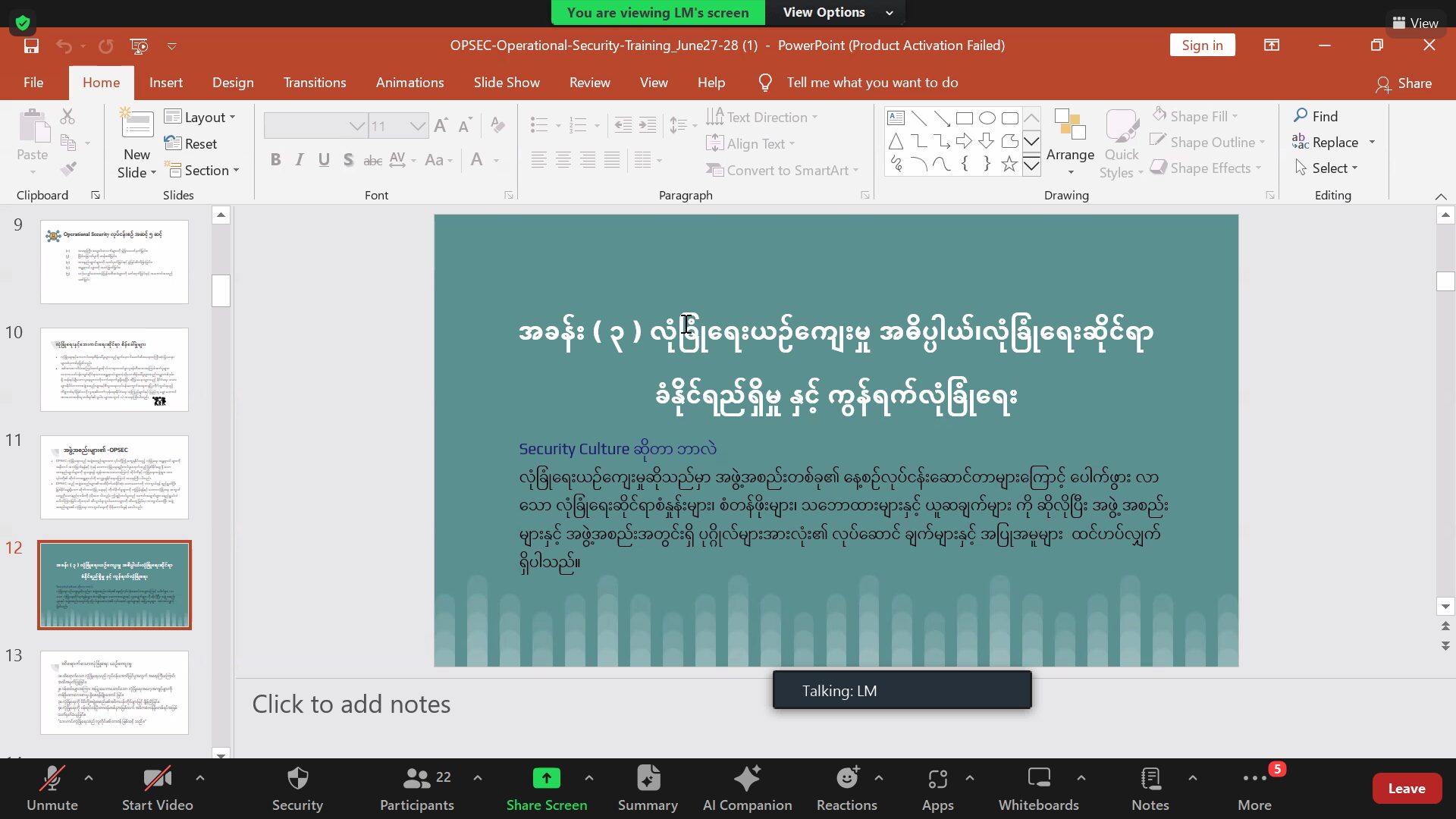Click the red Leave button

[x=1406, y=789]
